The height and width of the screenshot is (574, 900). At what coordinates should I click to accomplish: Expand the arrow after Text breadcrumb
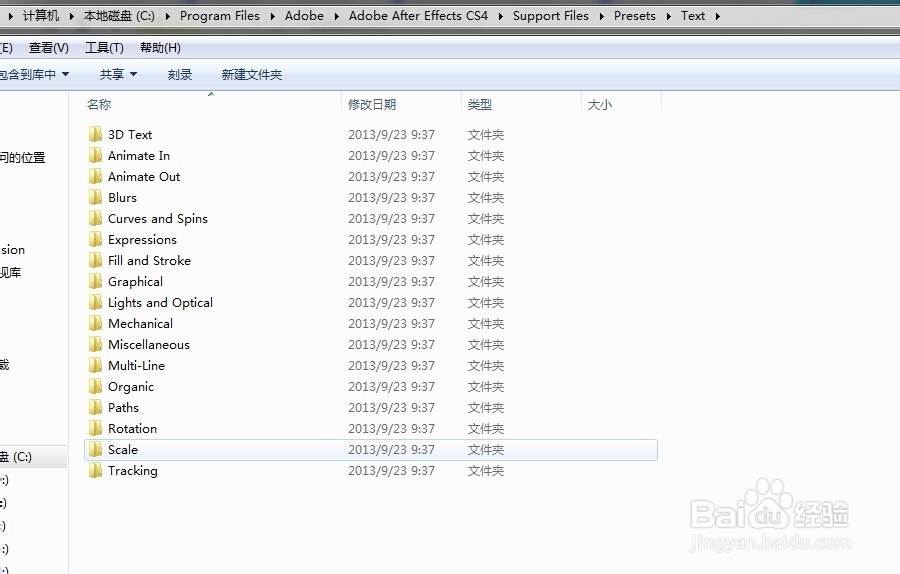717,16
